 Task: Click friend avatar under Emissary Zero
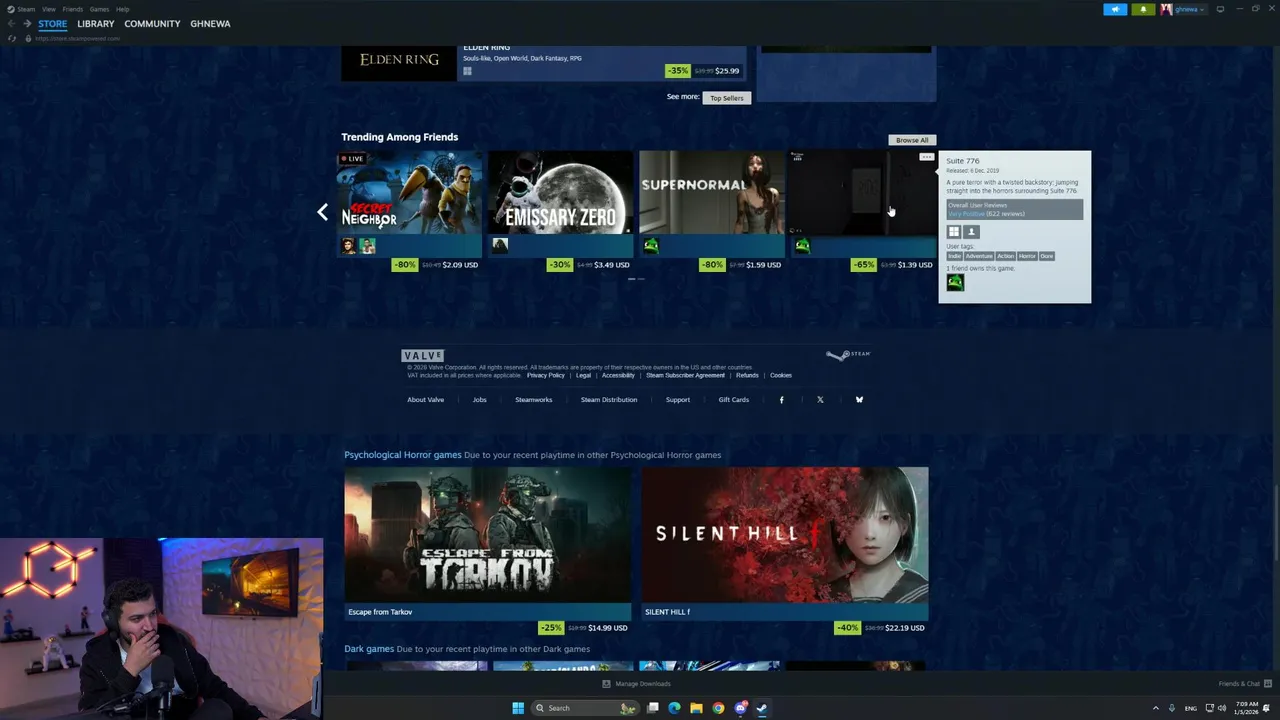500,245
